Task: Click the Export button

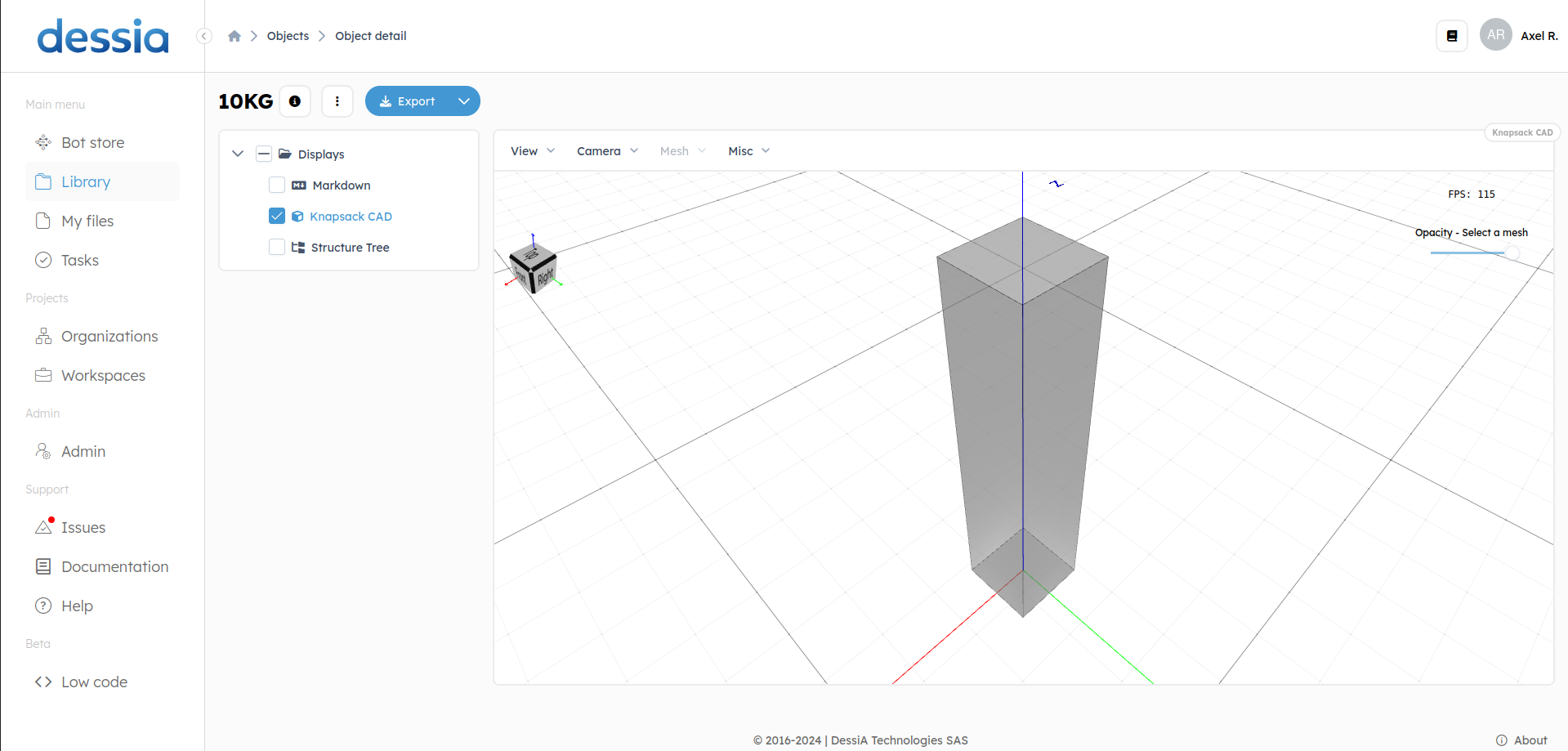Action: (408, 101)
